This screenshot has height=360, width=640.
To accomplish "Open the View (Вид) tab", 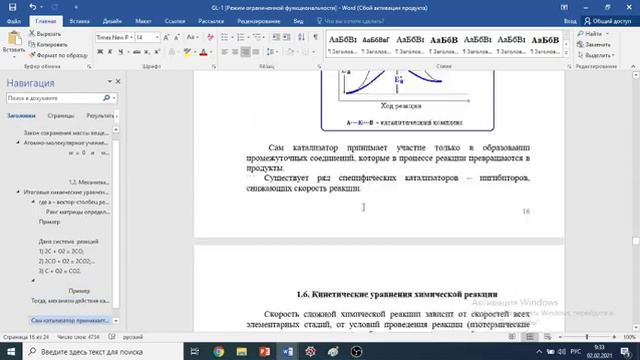I will tap(298, 21).
